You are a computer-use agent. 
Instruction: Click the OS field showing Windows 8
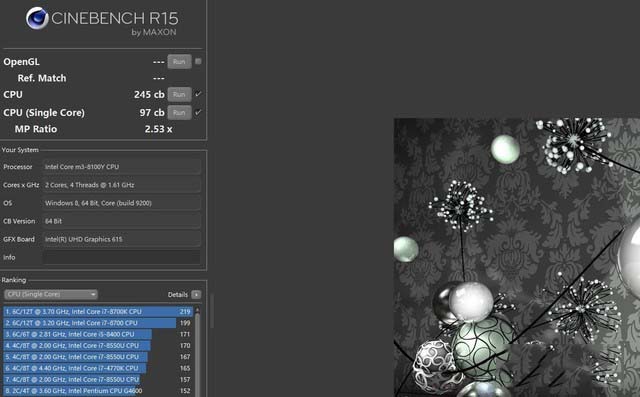click(x=122, y=203)
